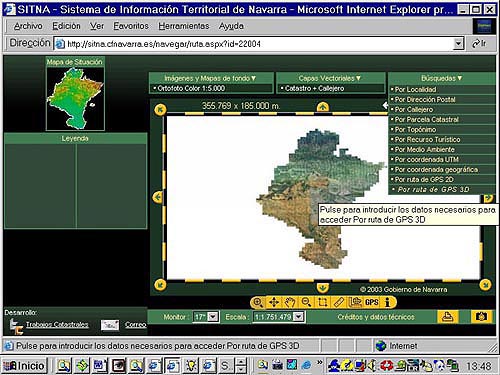The height and width of the screenshot is (375, 500).
Task: Click the Mapa de Situación thumbnail
Action: [75, 99]
